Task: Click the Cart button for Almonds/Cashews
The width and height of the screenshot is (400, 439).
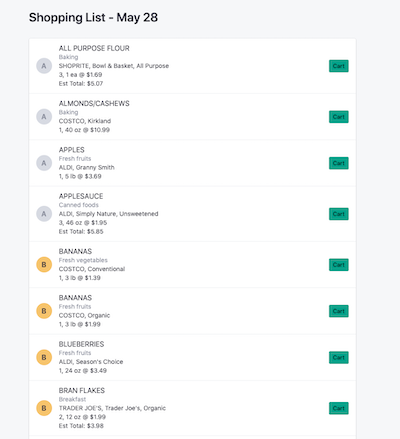Action: [x=339, y=117]
